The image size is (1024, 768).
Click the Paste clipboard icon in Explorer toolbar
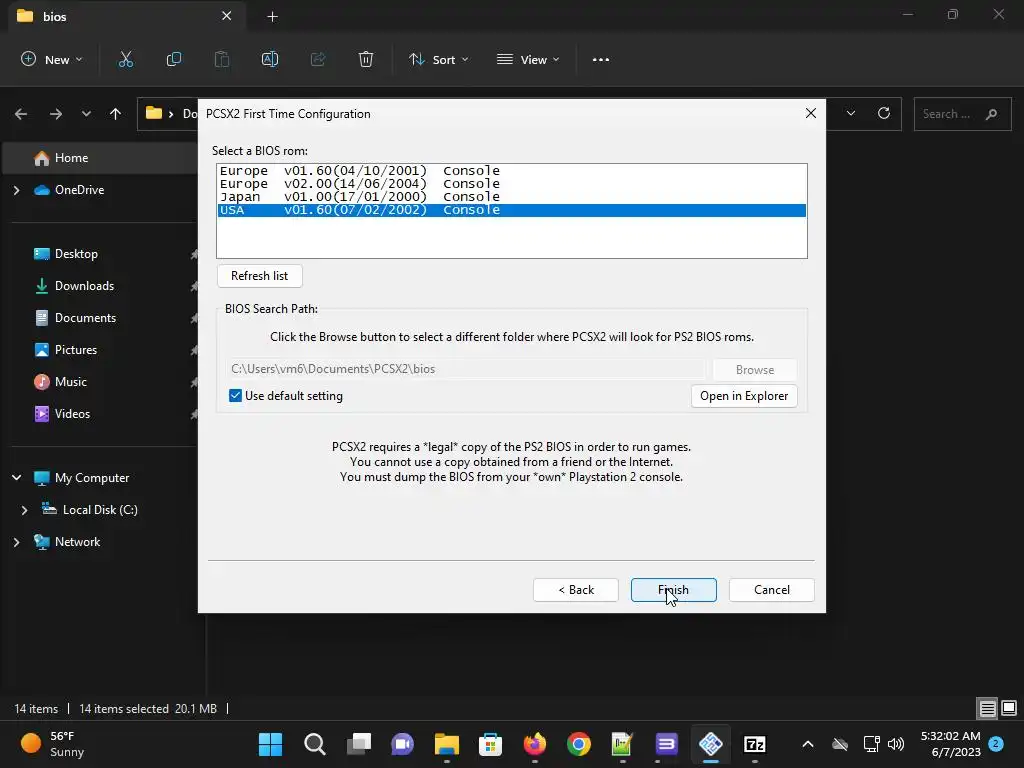pyautogui.click(x=222, y=59)
